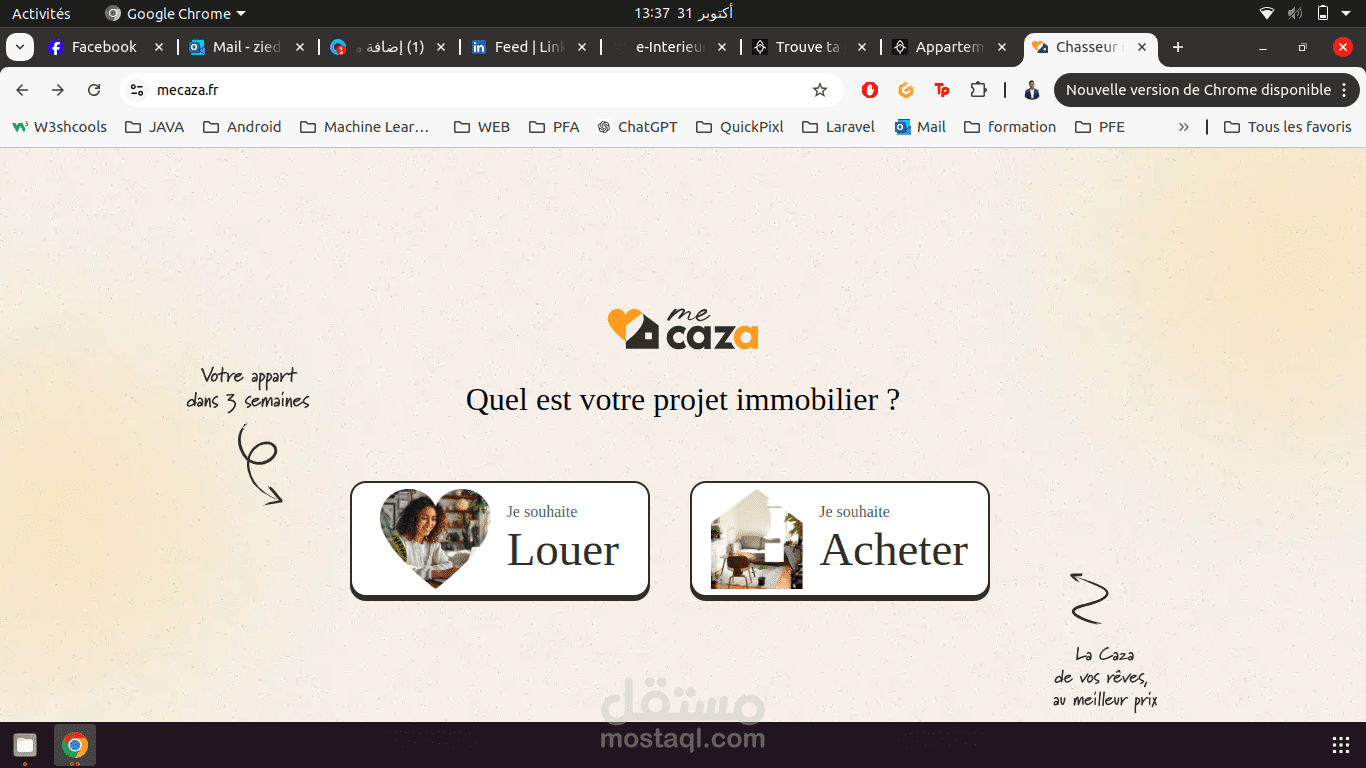The width and height of the screenshot is (1366, 768).
Task: Switch to the e-Interieur tab
Action: click(669, 47)
